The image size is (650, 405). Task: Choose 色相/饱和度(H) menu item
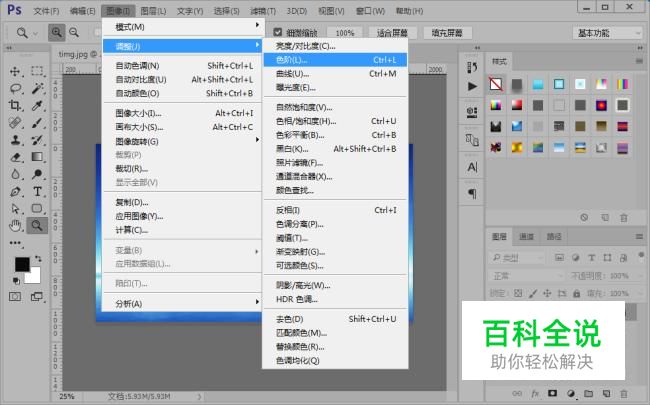(x=335, y=121)
